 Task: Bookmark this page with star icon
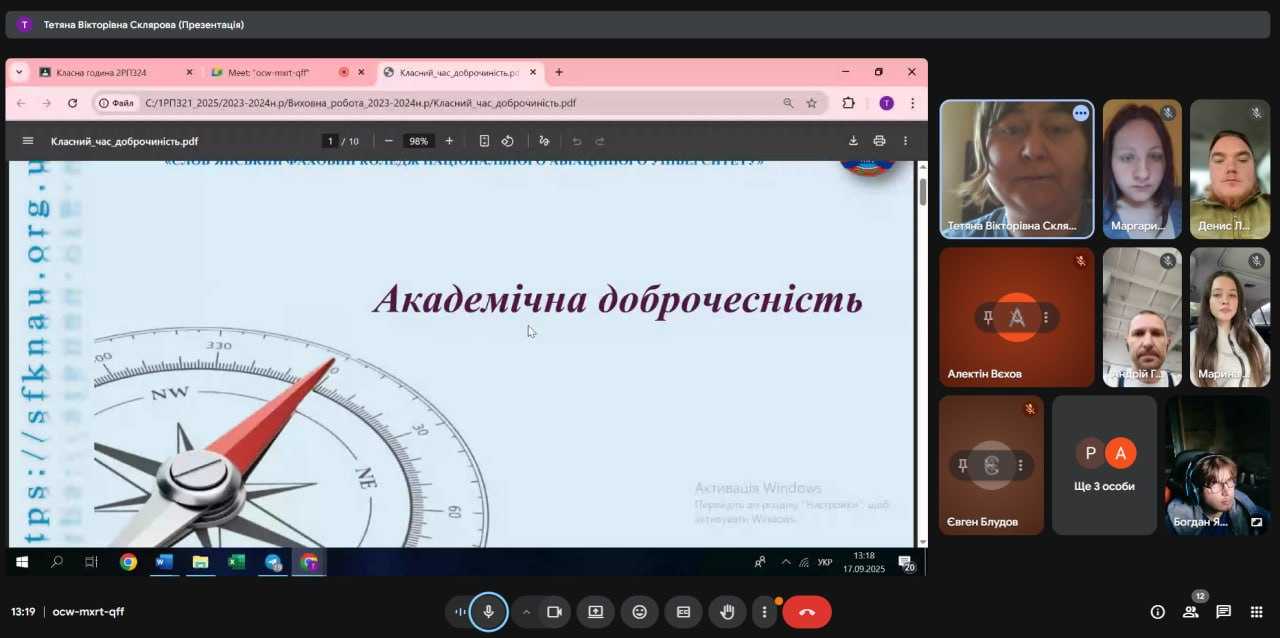tap(812, 103)
